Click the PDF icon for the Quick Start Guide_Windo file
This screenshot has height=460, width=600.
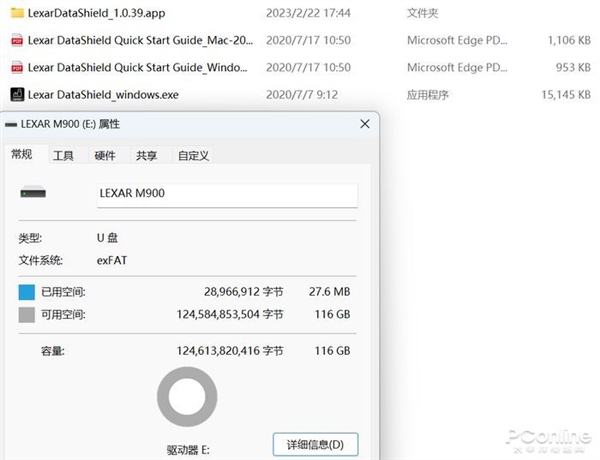coord(17,67)
